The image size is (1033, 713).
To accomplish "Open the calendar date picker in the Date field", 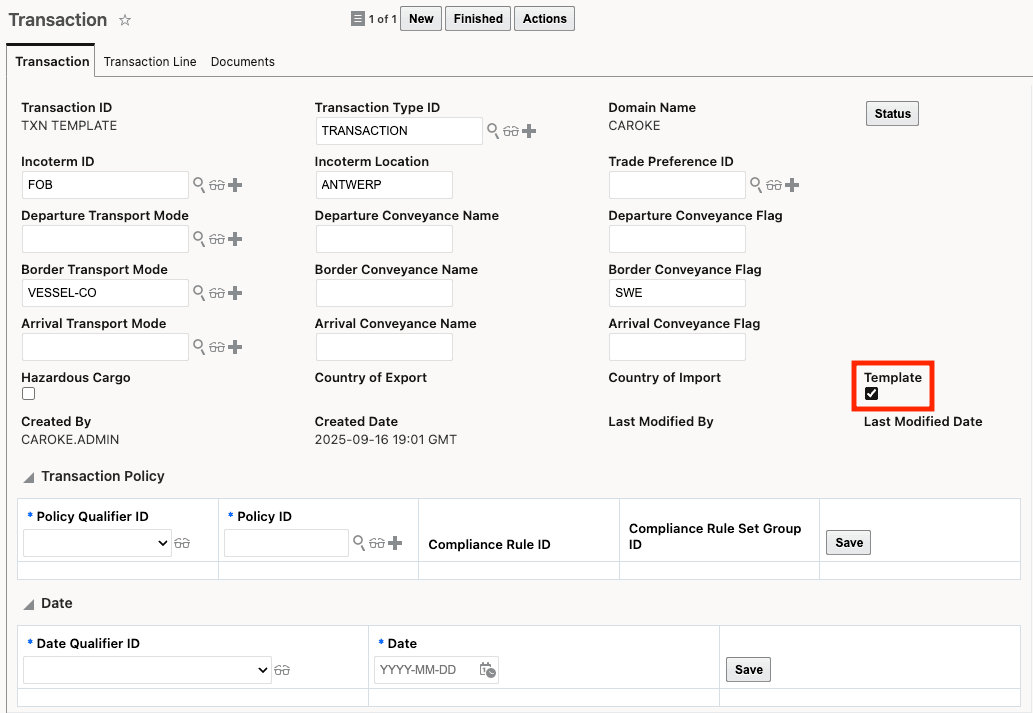I will pyautogui.click(x=486, y=670).
